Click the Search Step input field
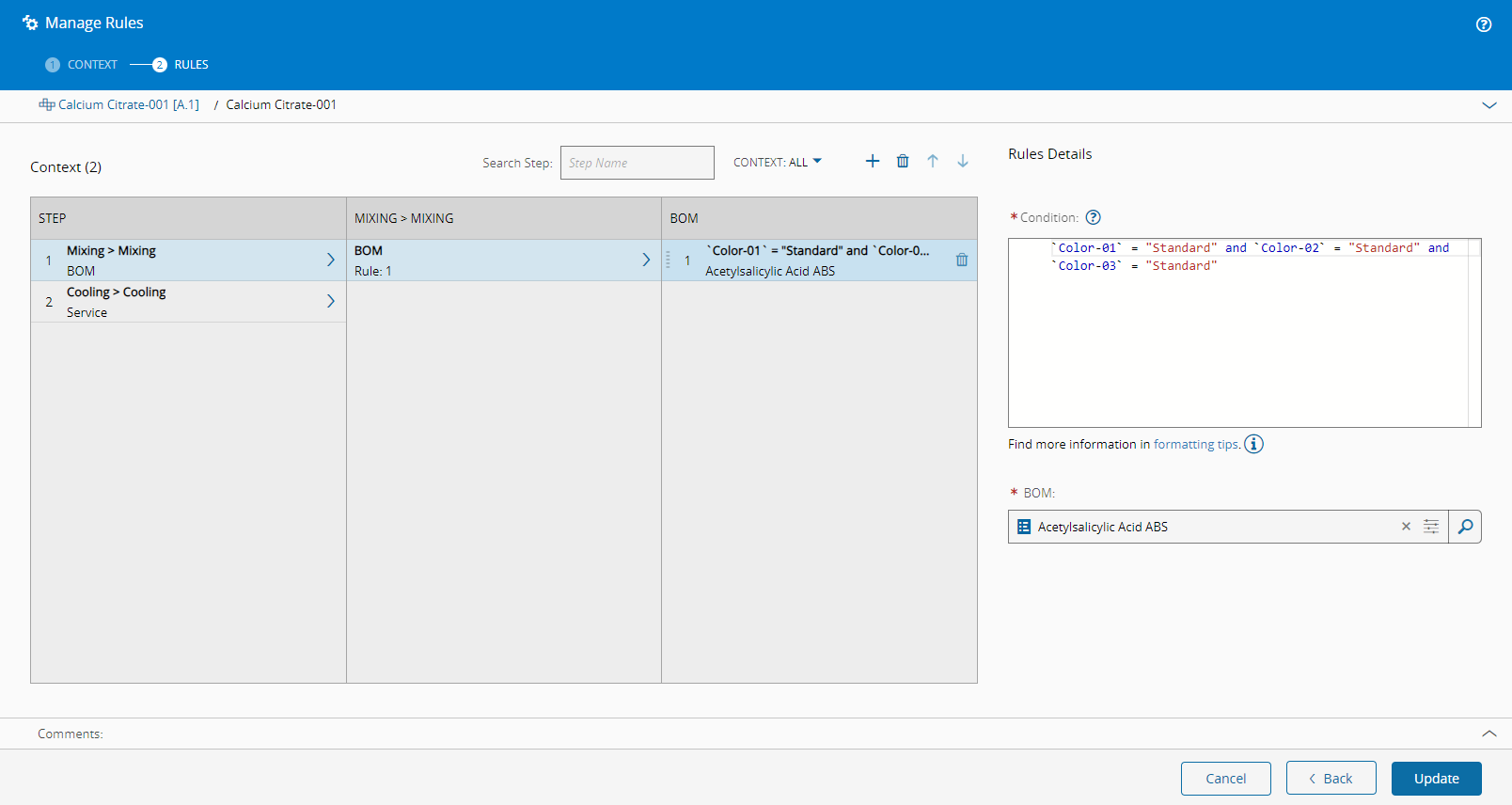The height and width of the screenshot is (805, 1512). tap(637, 163)
